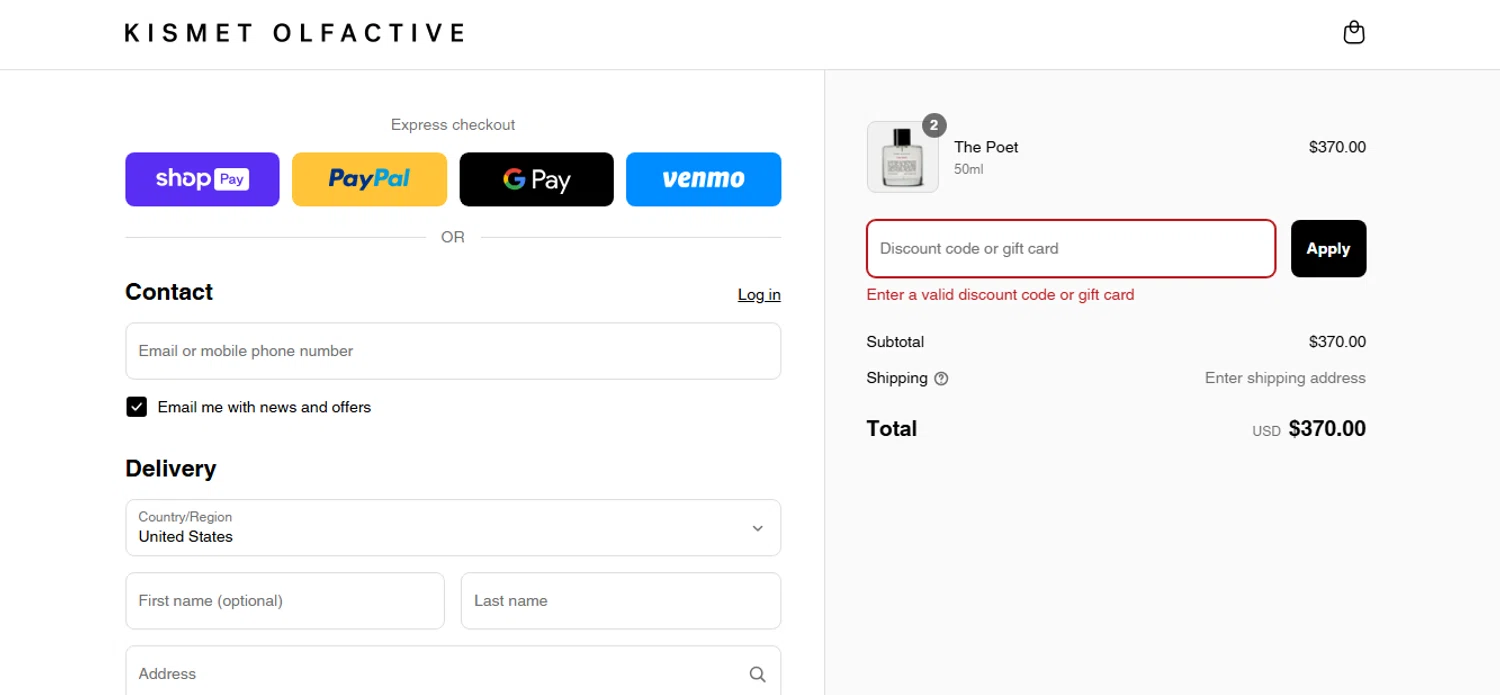Viewport: 1500px width, 695px height.
Task: Apply the discount code
Action: point(1328,248)
